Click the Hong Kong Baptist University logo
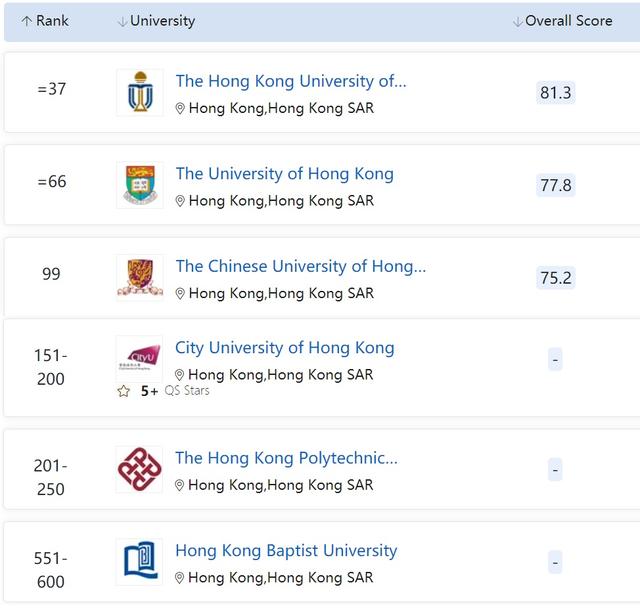 (x=139, y=562)
